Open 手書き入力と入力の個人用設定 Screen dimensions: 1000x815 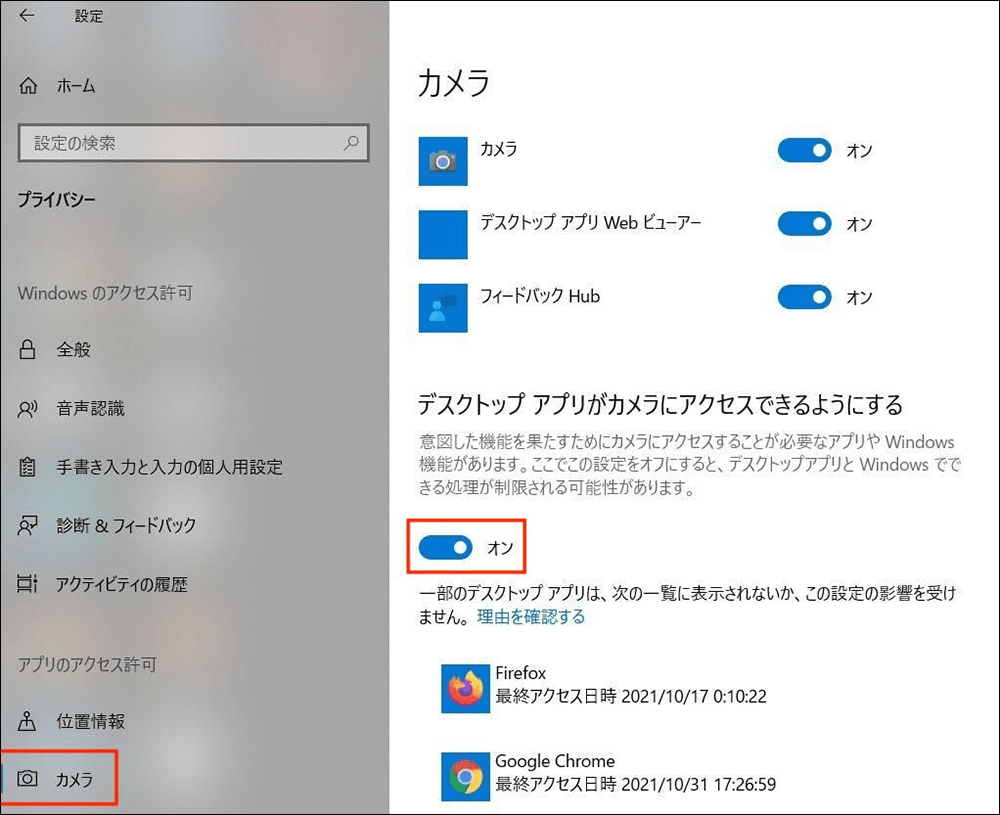170,467
